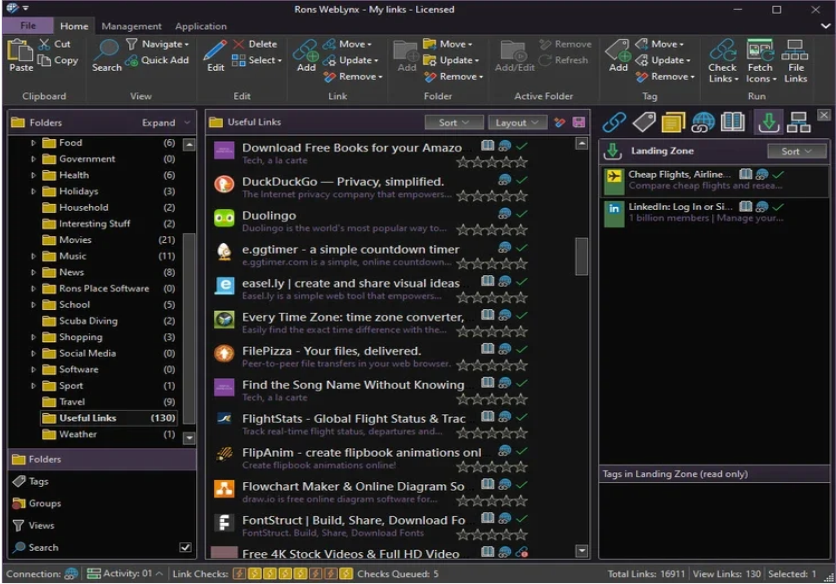Open the Sort dropdown in Useful Links

pyautogui.click(x=454, y=123)
